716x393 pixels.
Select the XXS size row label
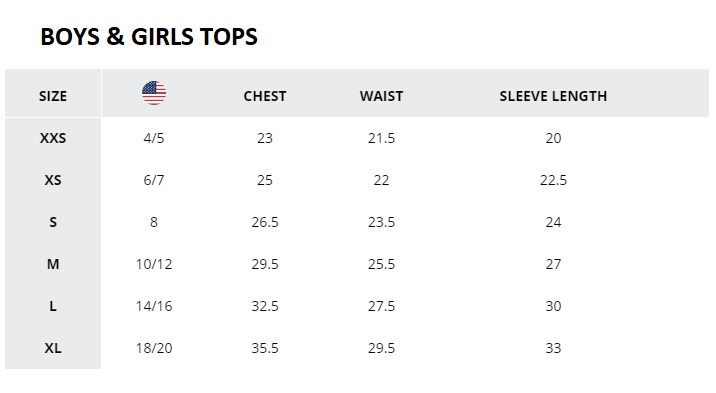pyautogui.click(x=53, y=138)
